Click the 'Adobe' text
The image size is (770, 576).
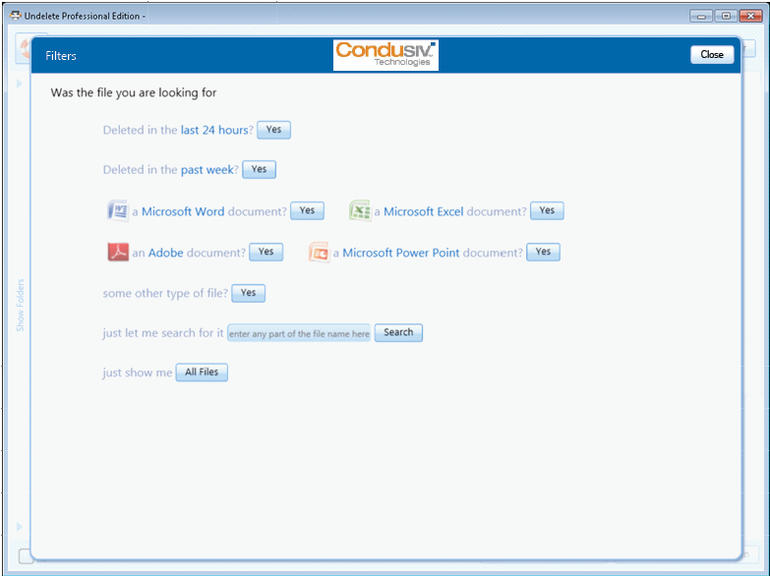[x=165, y=253]
